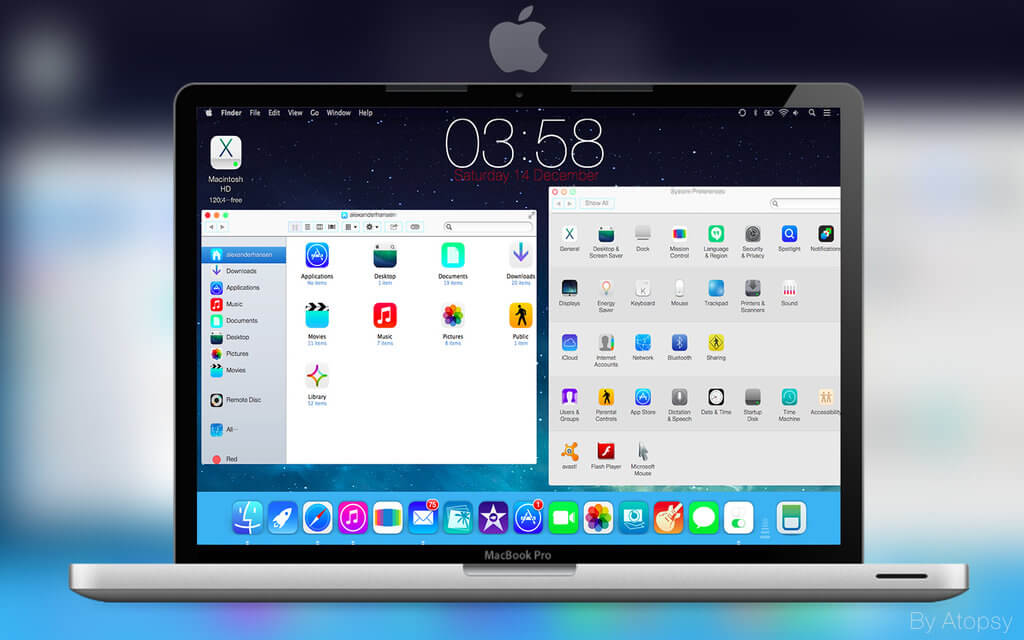
Task: Open GarageBand from the Dock
Action: click(668, 518)
